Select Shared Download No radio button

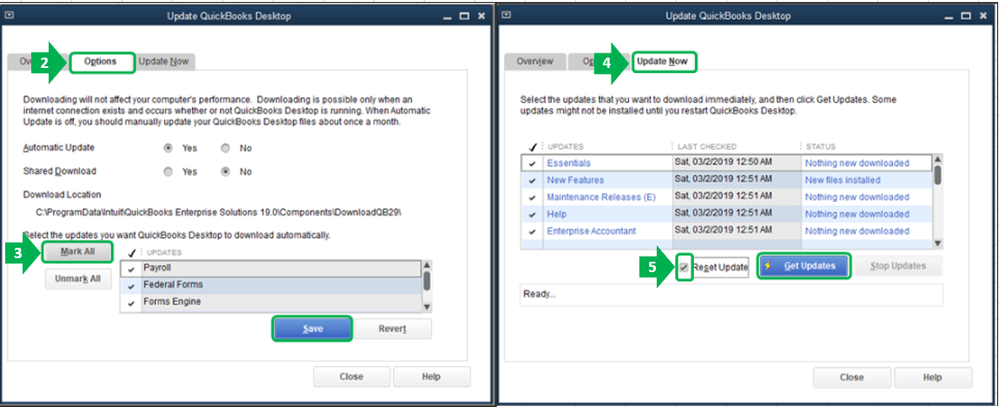(x=226, y=172)
